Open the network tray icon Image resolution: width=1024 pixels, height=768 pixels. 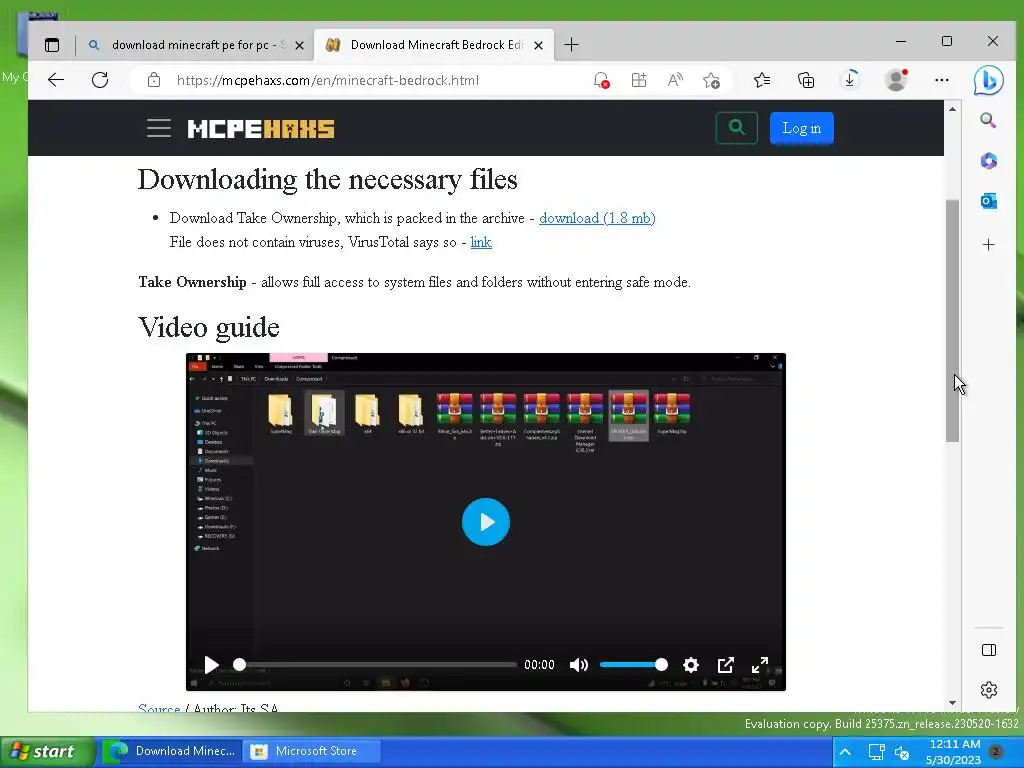click(x=876, y=752)
